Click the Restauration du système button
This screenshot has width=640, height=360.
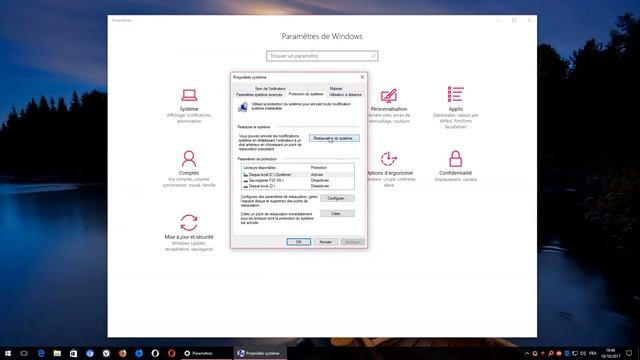click(x=334, y=138)
